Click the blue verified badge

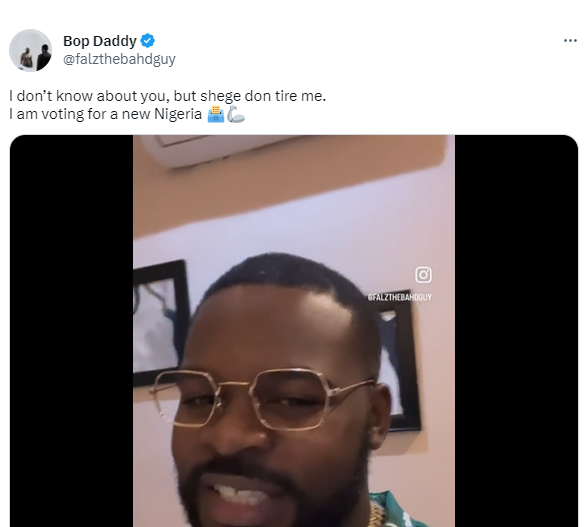click(147, 41)
